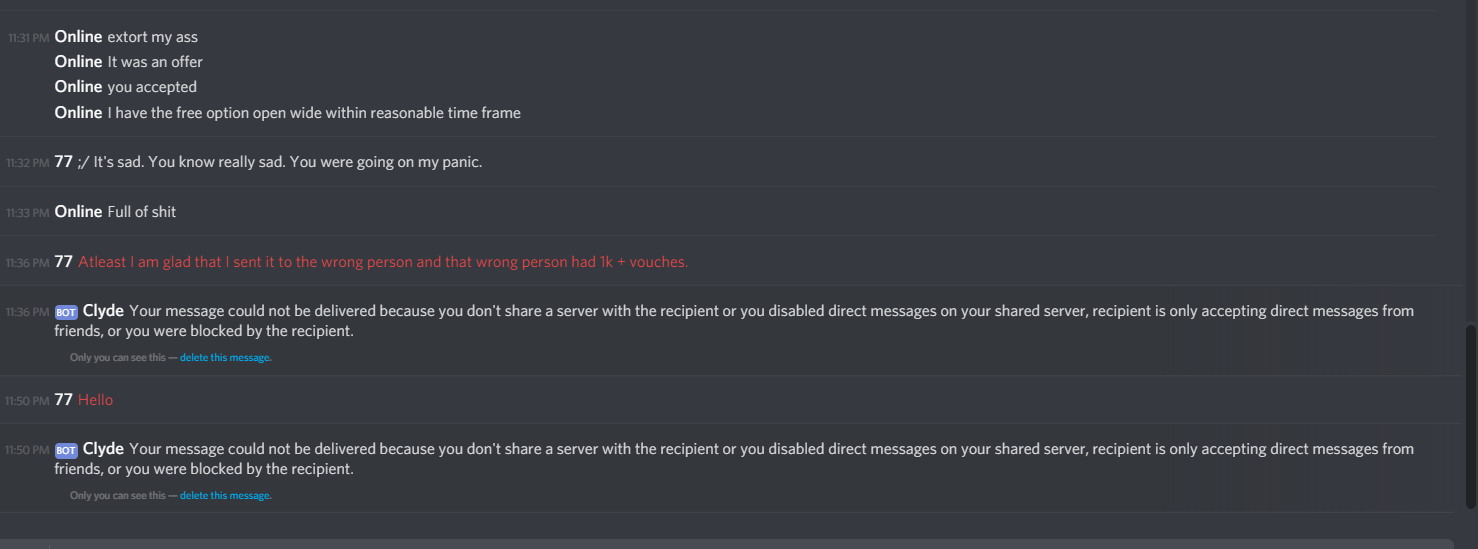Select the Online username next to 'It was an offer'
Screen dimensions: 1478x549
tap(78, 62)
